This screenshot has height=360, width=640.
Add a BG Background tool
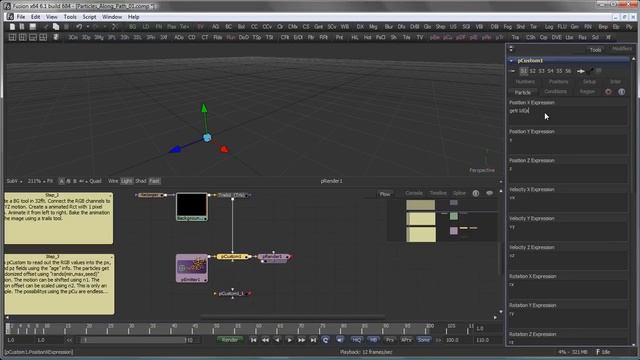pyautogui.click(x=133, y=27)
